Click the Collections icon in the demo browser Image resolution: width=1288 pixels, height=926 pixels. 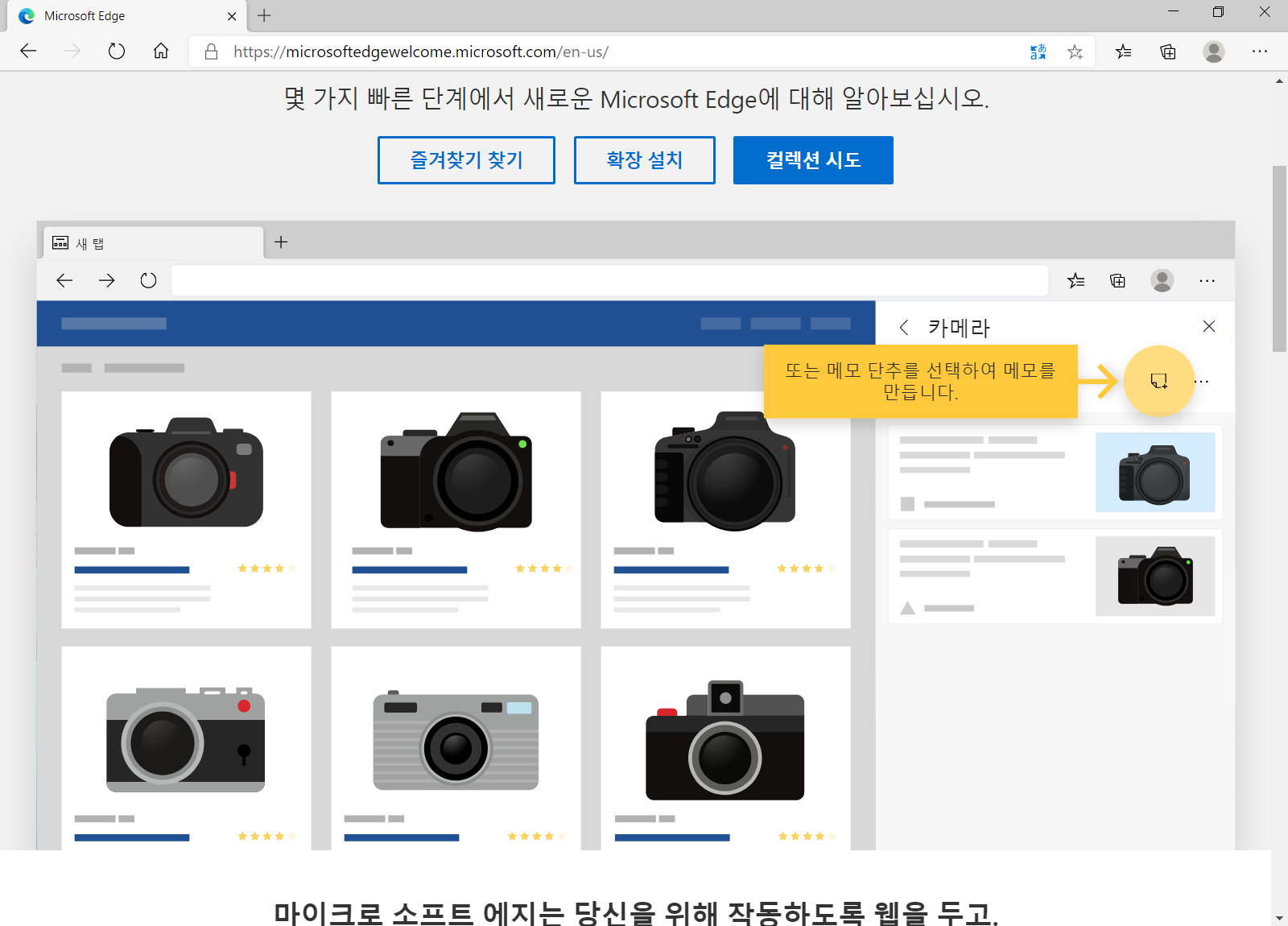click(x=1117, y=280)
